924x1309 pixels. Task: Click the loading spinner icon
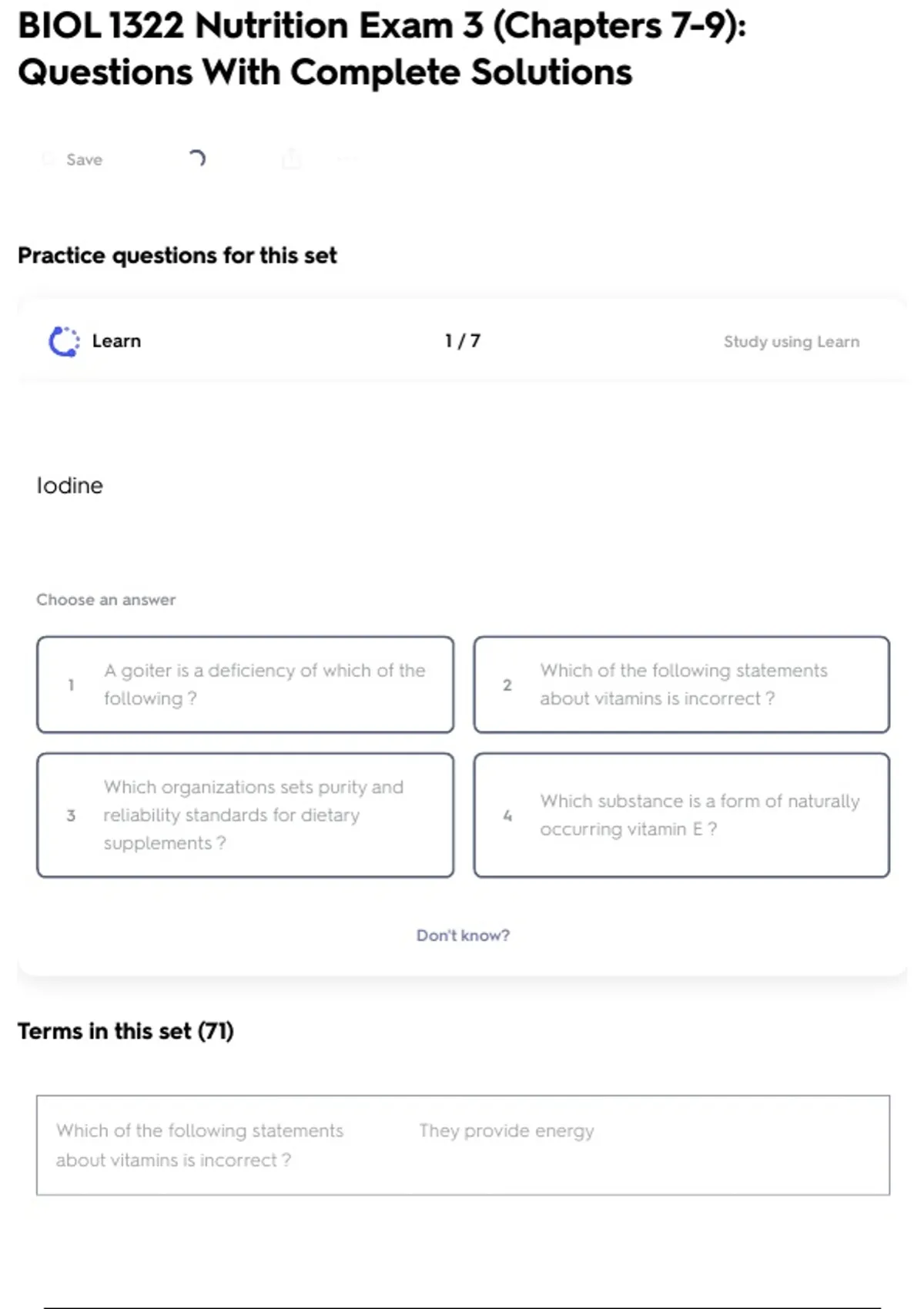click(197, 159)
